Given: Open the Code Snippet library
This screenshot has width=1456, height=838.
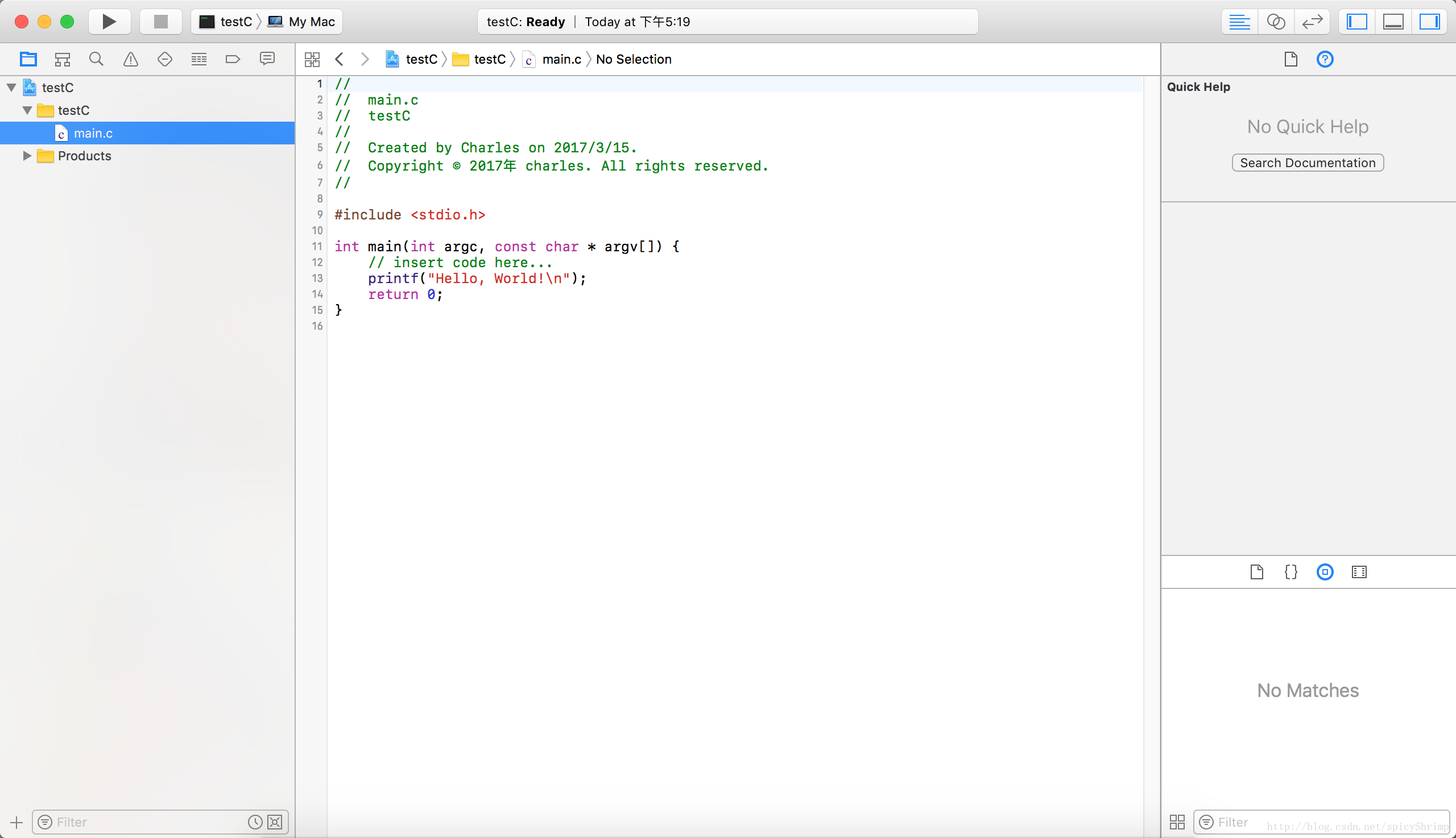Looking at the screenshot, I should pyautogui.click(x=1290, y=572).
